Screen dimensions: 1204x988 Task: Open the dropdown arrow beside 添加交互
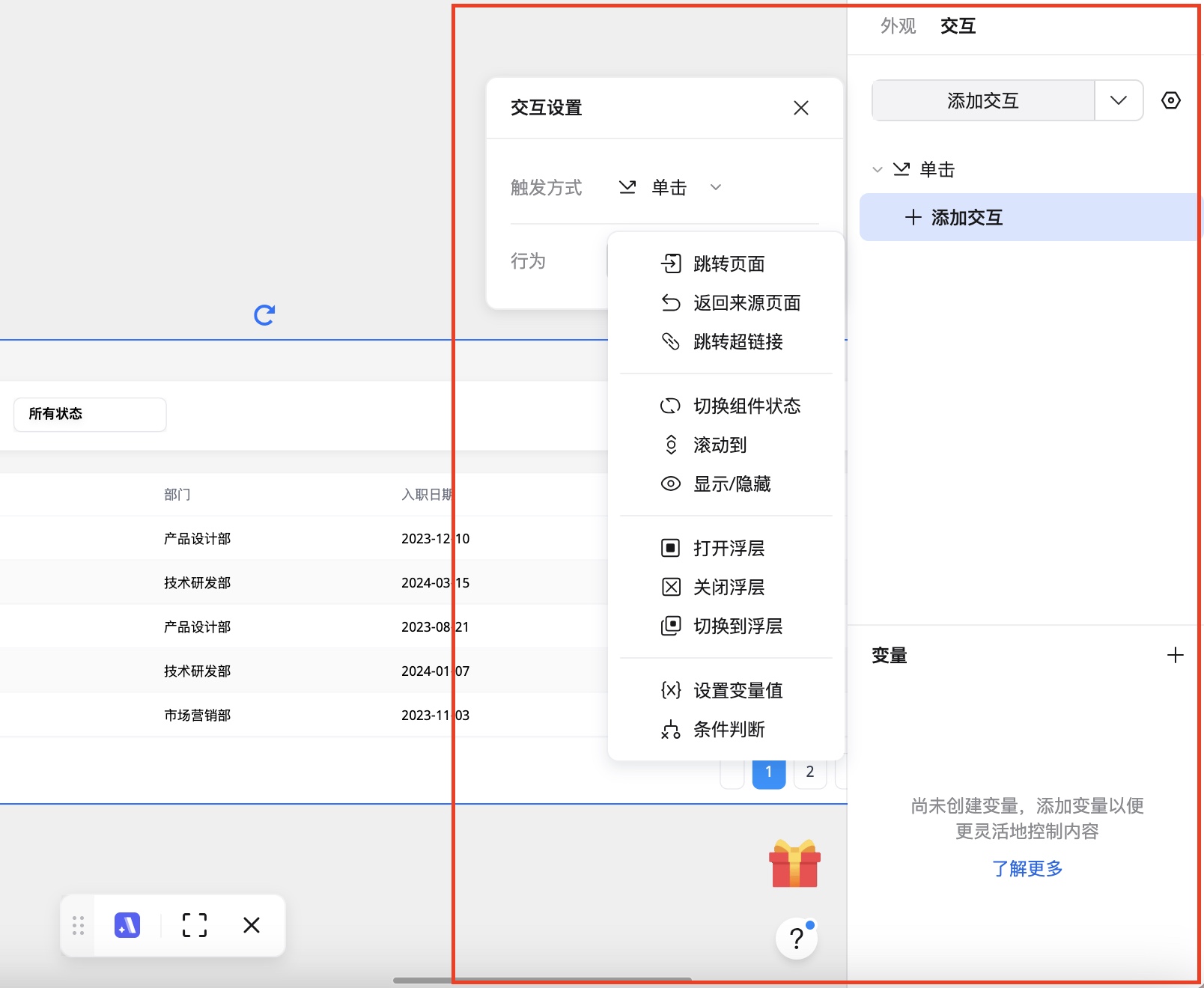click(x=1119, y=100)
